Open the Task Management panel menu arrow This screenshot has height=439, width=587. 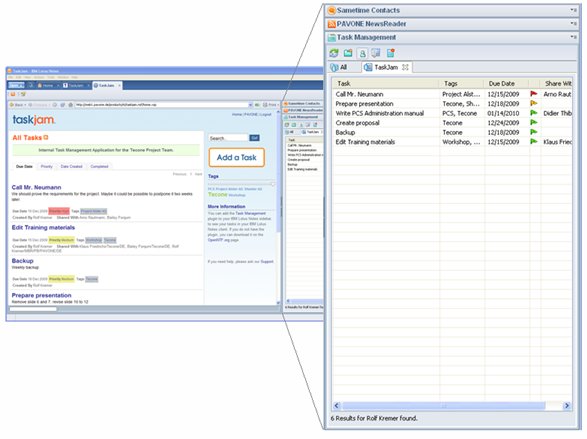pos(573,37)
